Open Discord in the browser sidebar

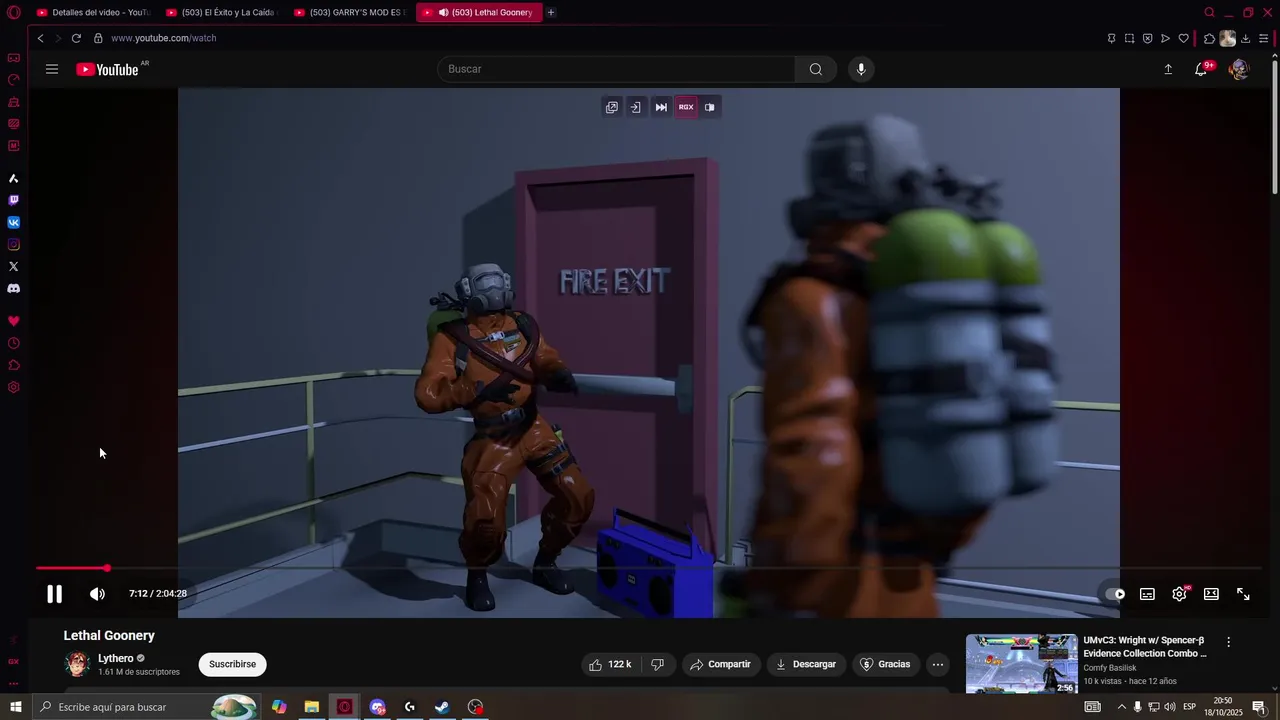click(14, 288)
